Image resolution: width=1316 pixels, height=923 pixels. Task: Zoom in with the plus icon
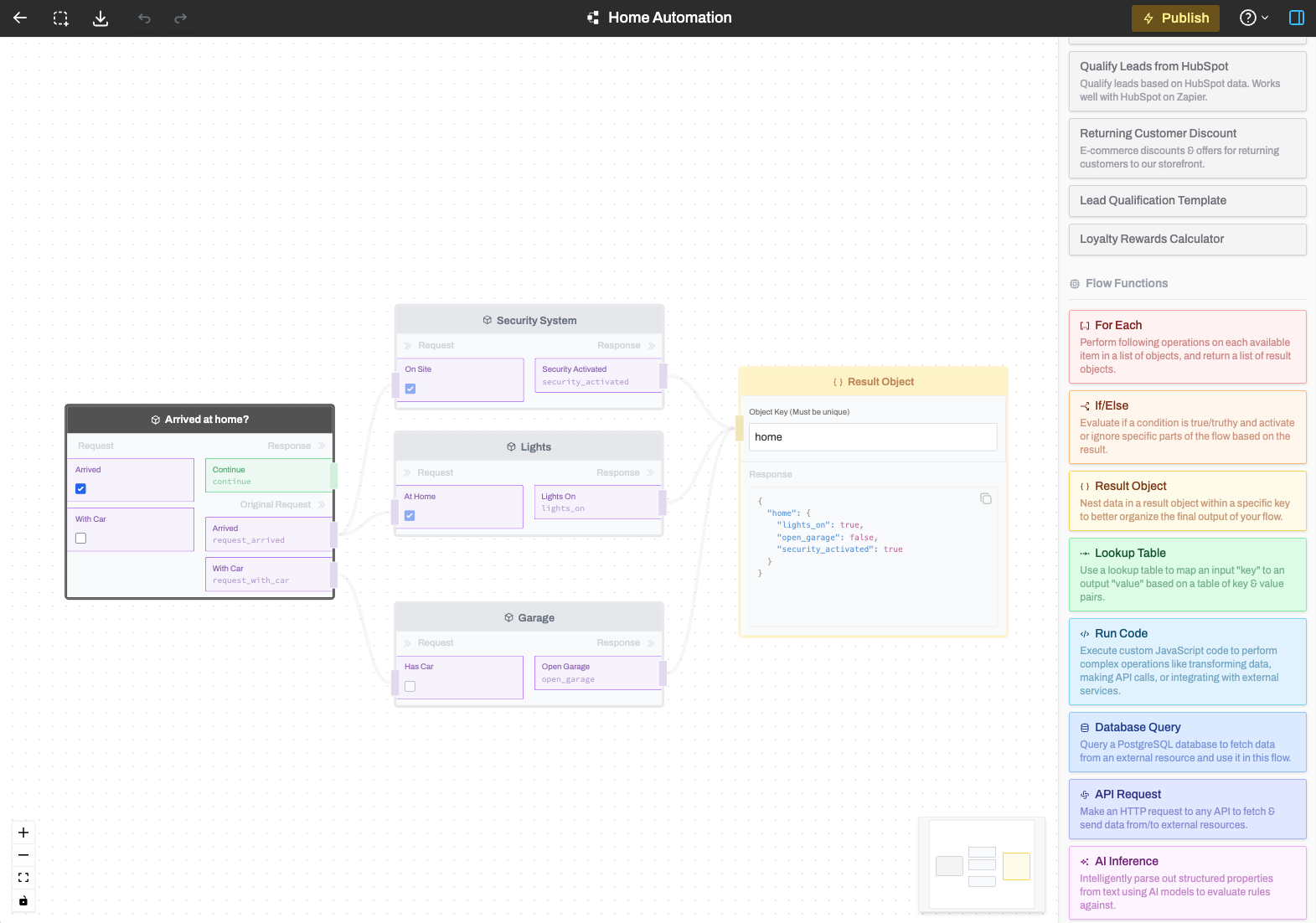click(23, 833)
